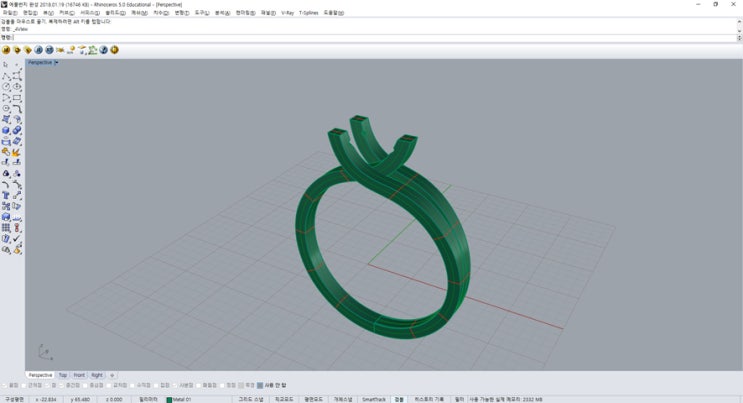The width and height of the screenshot is (743, 403).
Task: Switch to the Front viewport tab
Action: tap(79, 375)
